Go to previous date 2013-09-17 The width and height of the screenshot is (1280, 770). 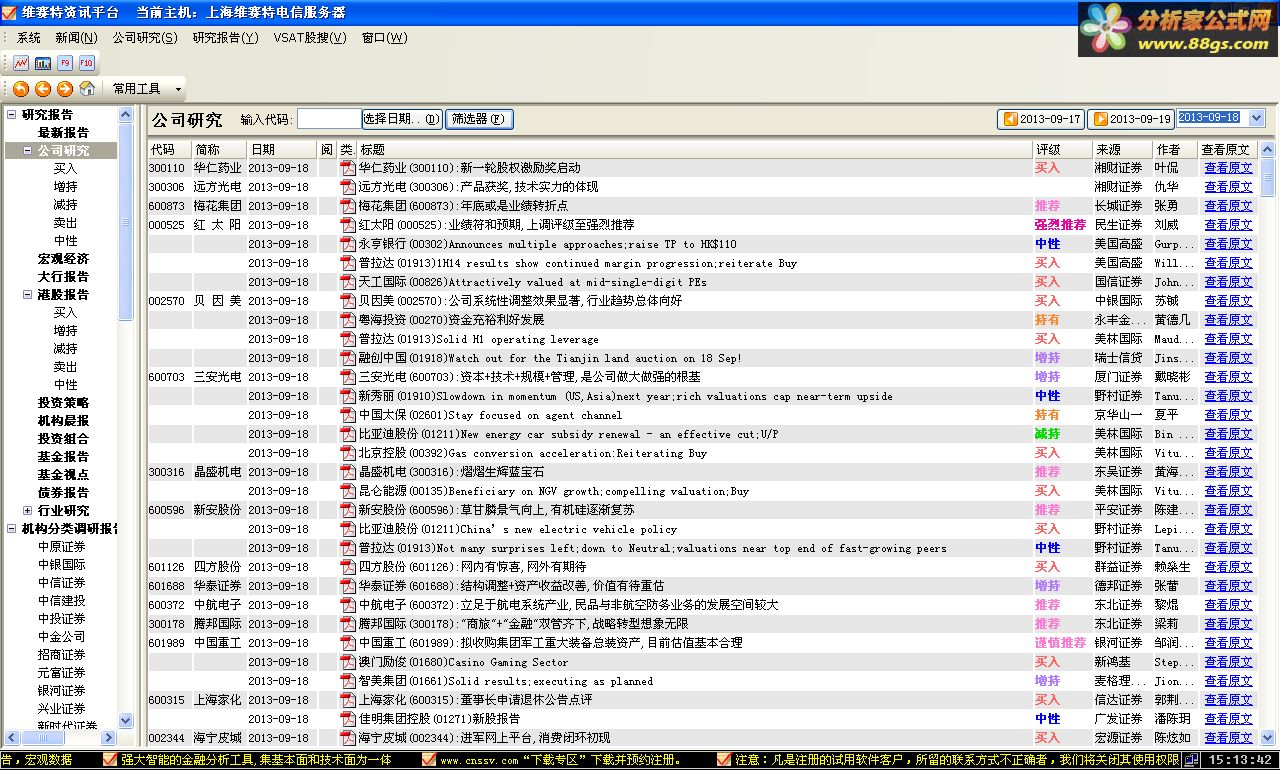click(1041, 119)
